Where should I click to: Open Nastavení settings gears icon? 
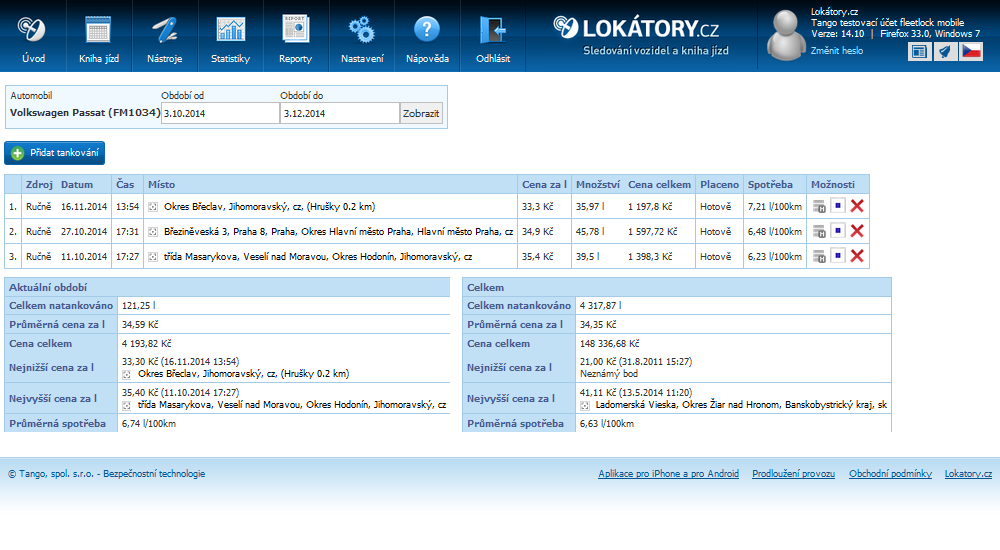(x=361, y=28)
